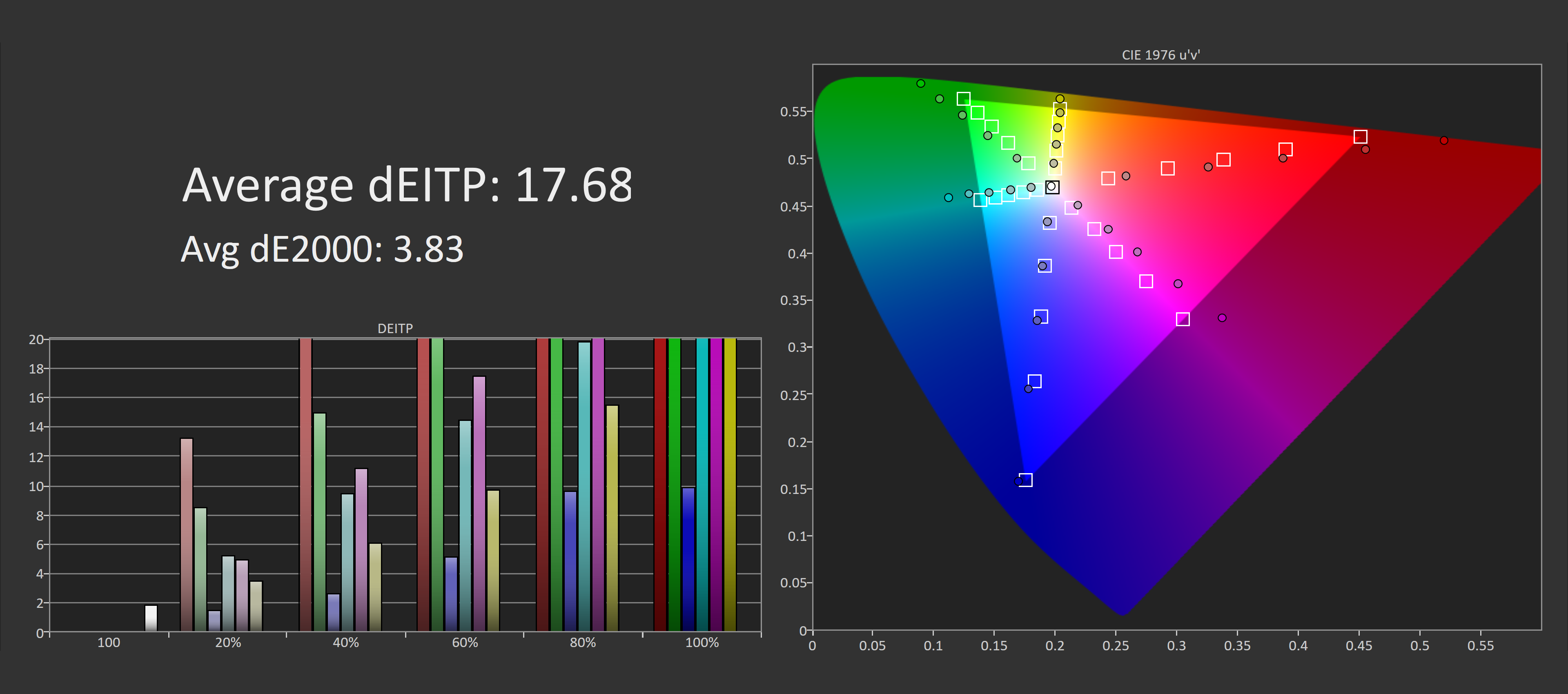Viewport: 1568px width, 694px height.
Task: Click the 100% magenta target square marker
Action: [1183, 319]
